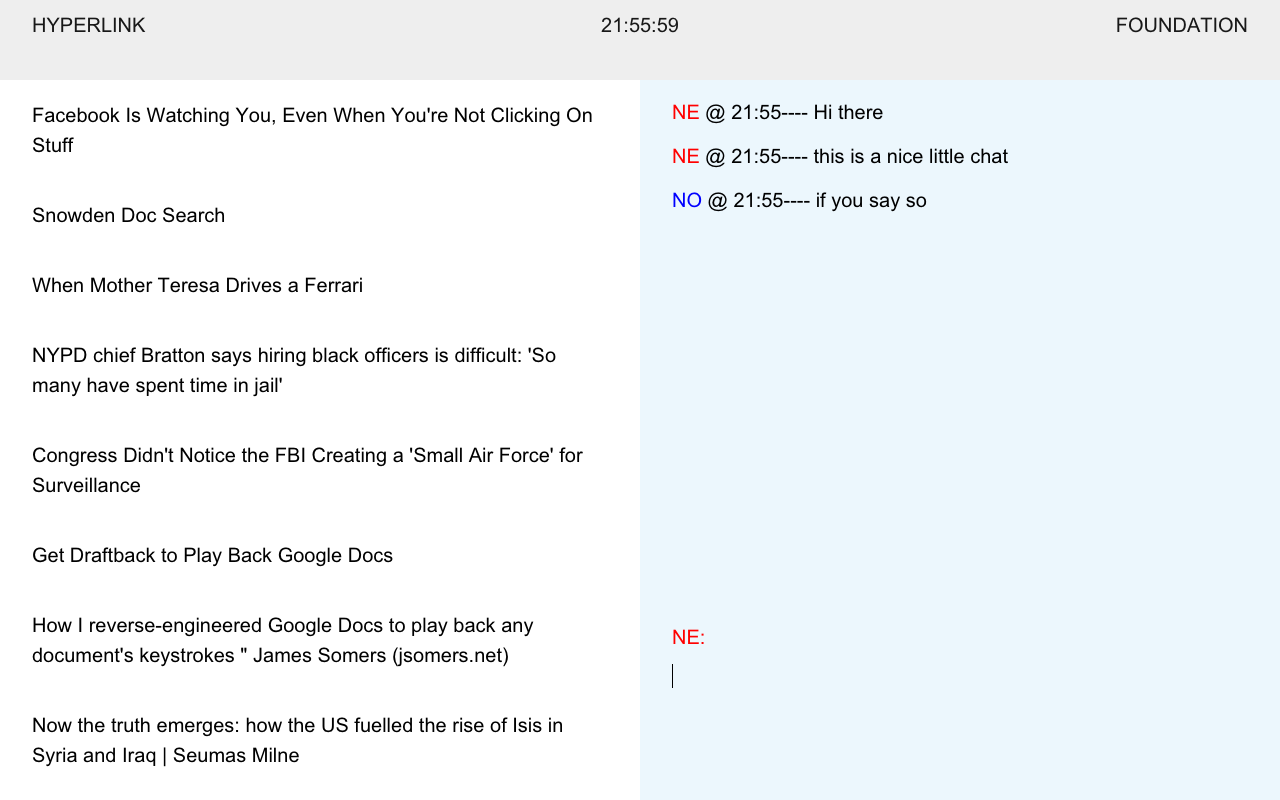
Task: Click the blue NO username in chat
Action: 686,201
